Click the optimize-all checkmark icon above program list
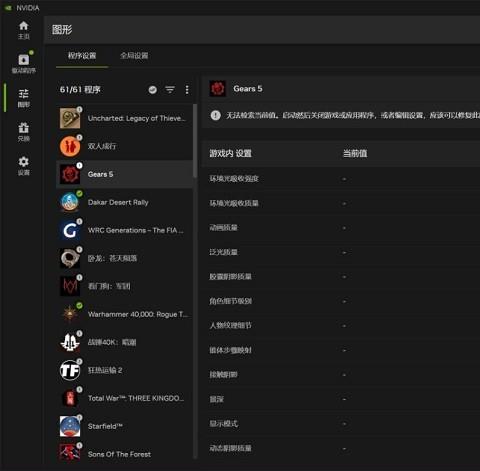Image resolution: width=480 pixels, height=471 pixels. pos(153,90)
